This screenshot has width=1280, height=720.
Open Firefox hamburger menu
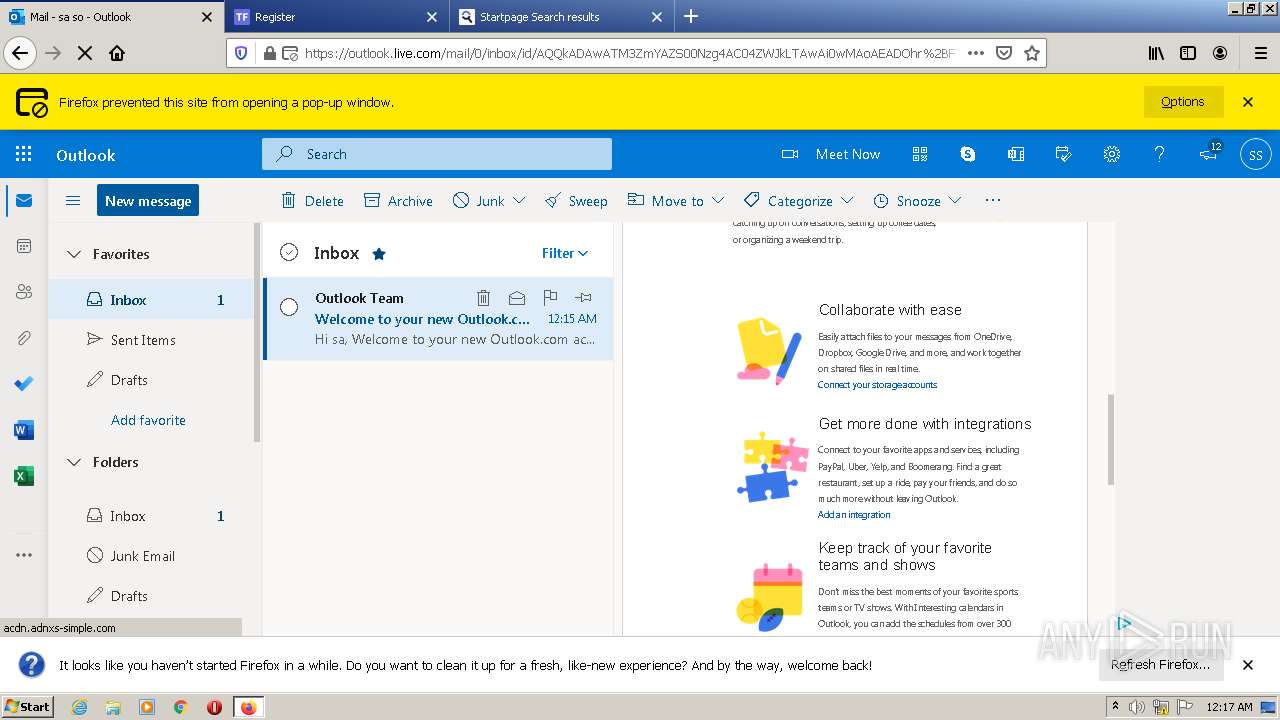[x=1260, y=53]
